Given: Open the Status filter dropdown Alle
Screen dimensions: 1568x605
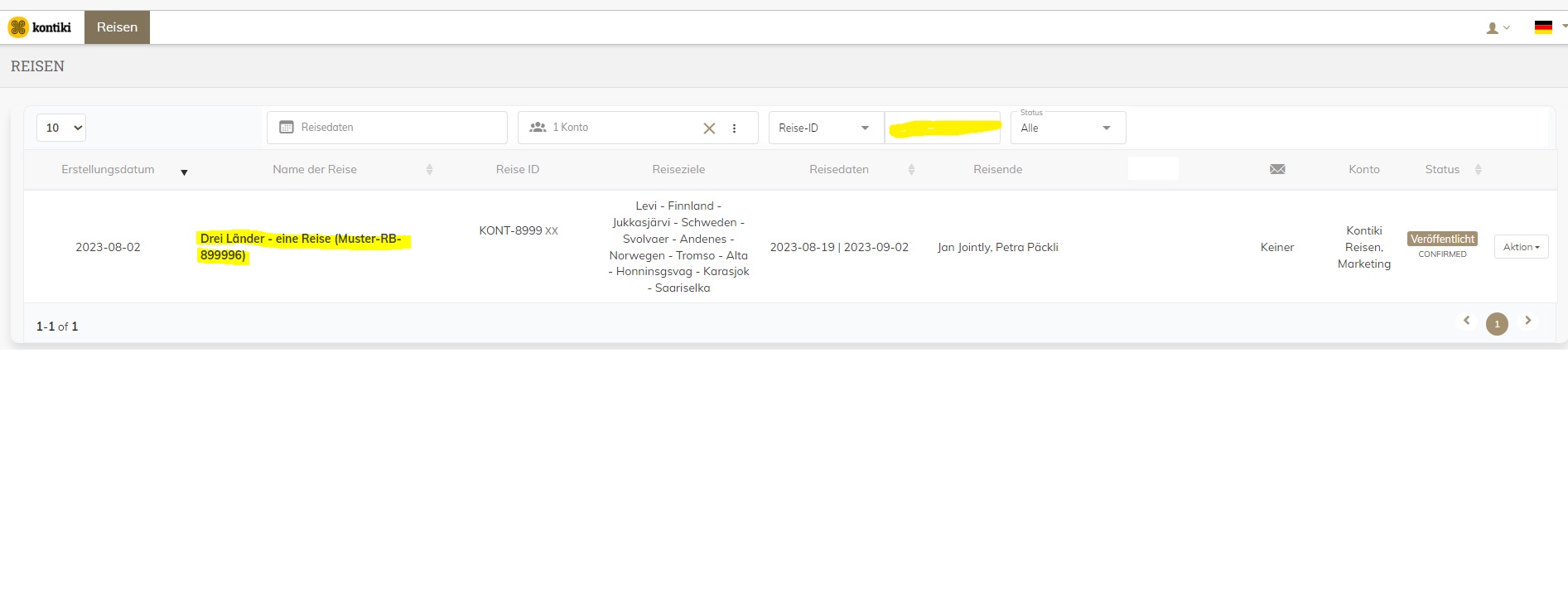Looking at the screenshot, I should pos(1067,128).
